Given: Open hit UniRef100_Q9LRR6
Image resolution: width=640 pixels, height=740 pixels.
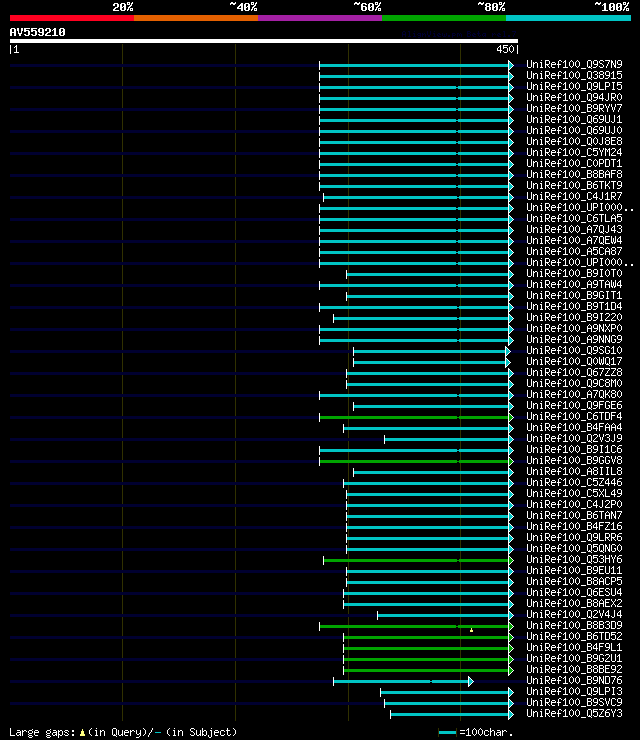Looking at the screenshot, I should pos(574,537).
